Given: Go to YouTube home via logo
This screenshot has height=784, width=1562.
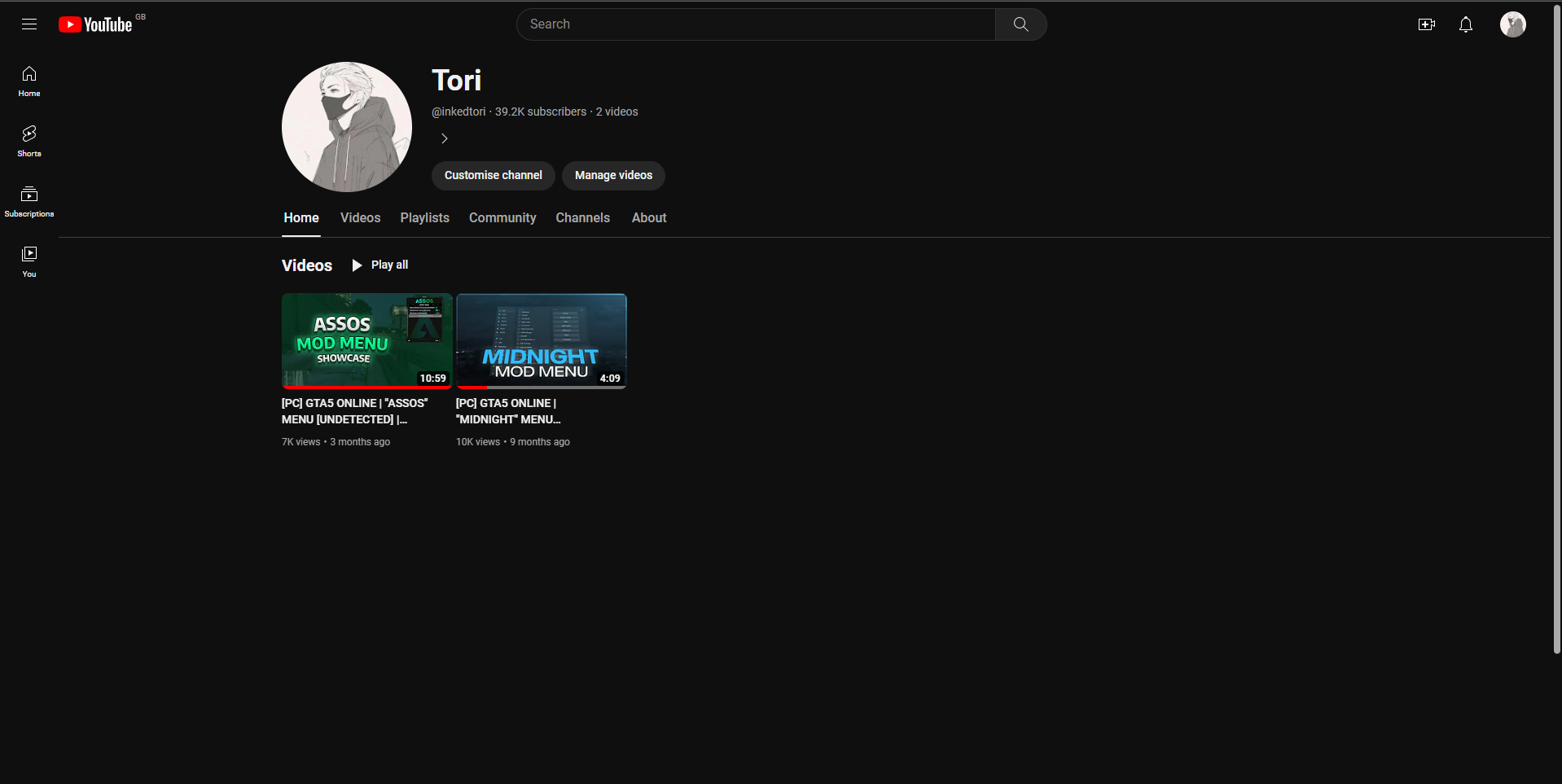Looking at the screenshot, I should pos(95,24).
